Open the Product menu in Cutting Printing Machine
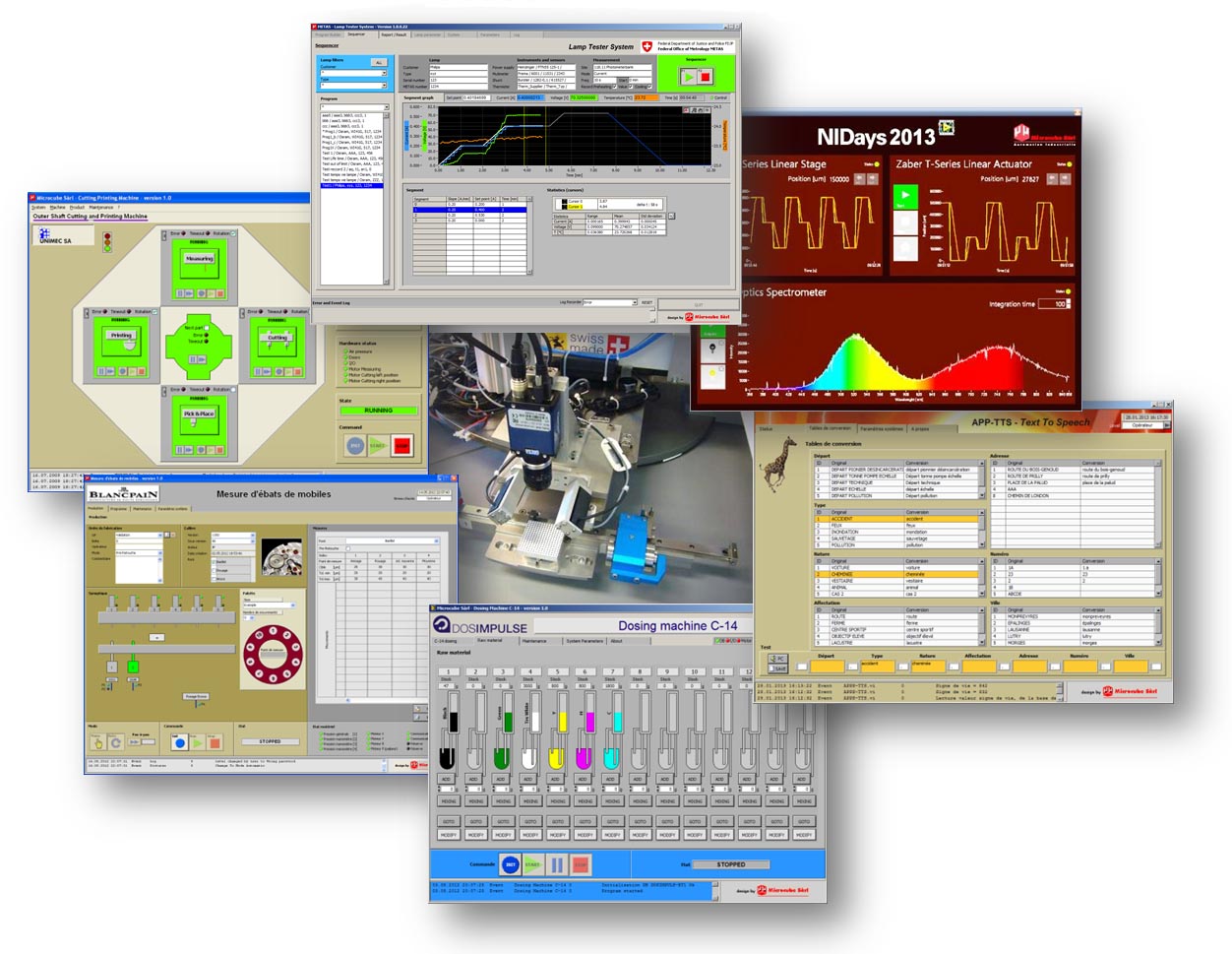1232x954 pixels. click(x=77, y=207)
